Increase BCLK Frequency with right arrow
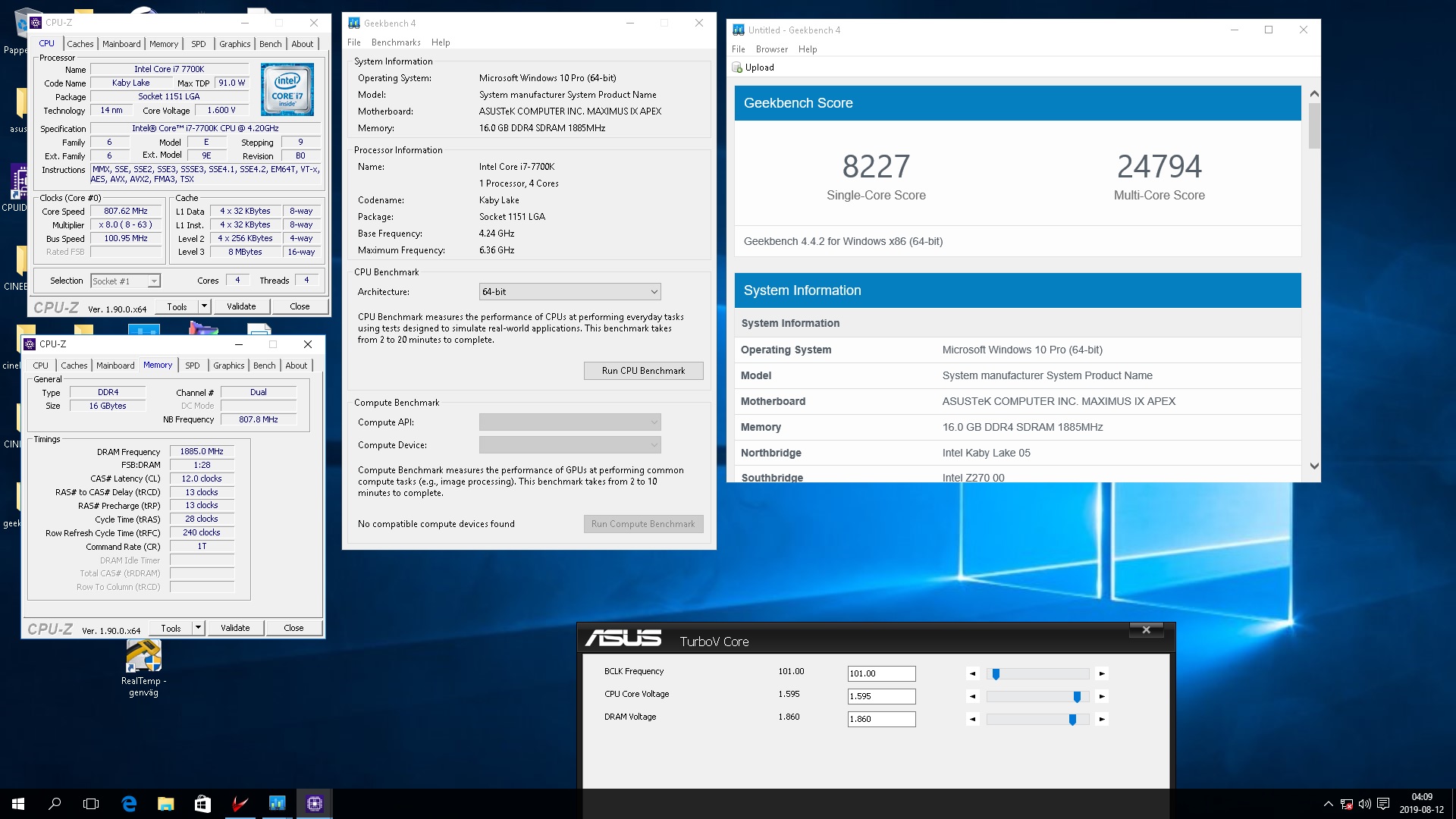Screen dimensions: 1456x819 [x=1102, y=673]
